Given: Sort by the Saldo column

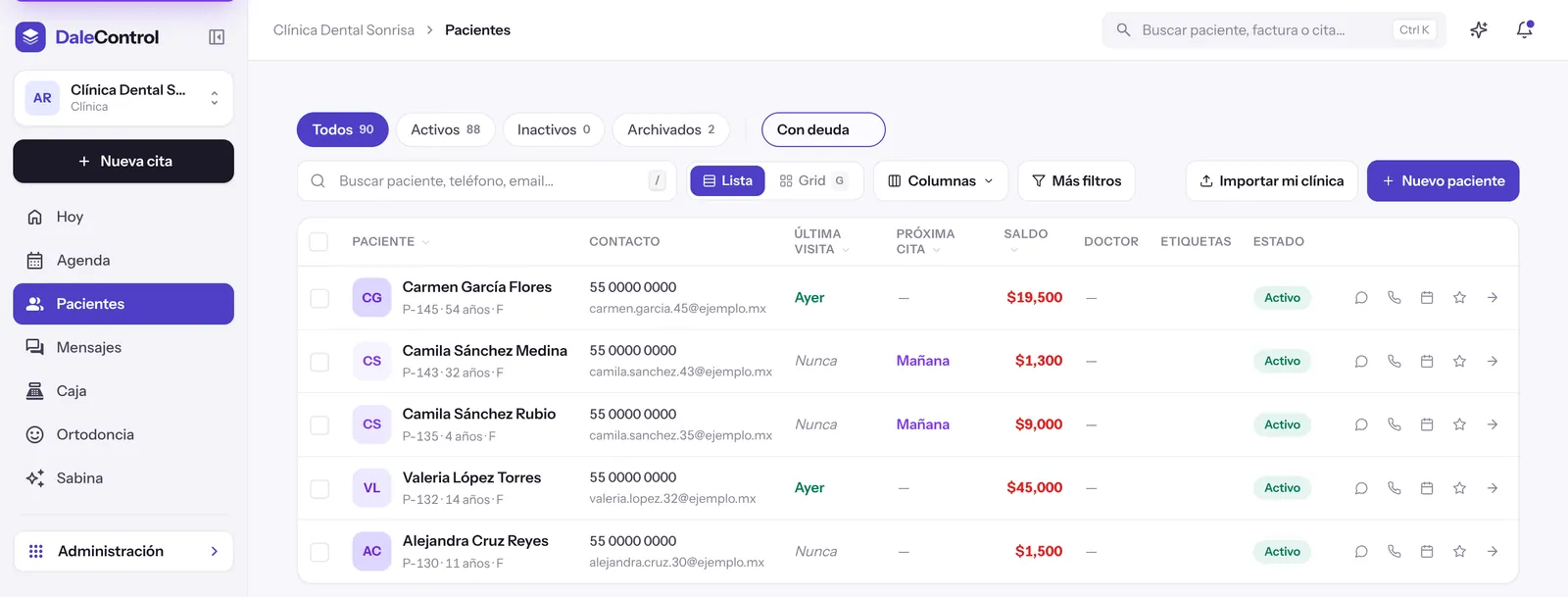Looking at the screenshot, I should point(1025,241).
